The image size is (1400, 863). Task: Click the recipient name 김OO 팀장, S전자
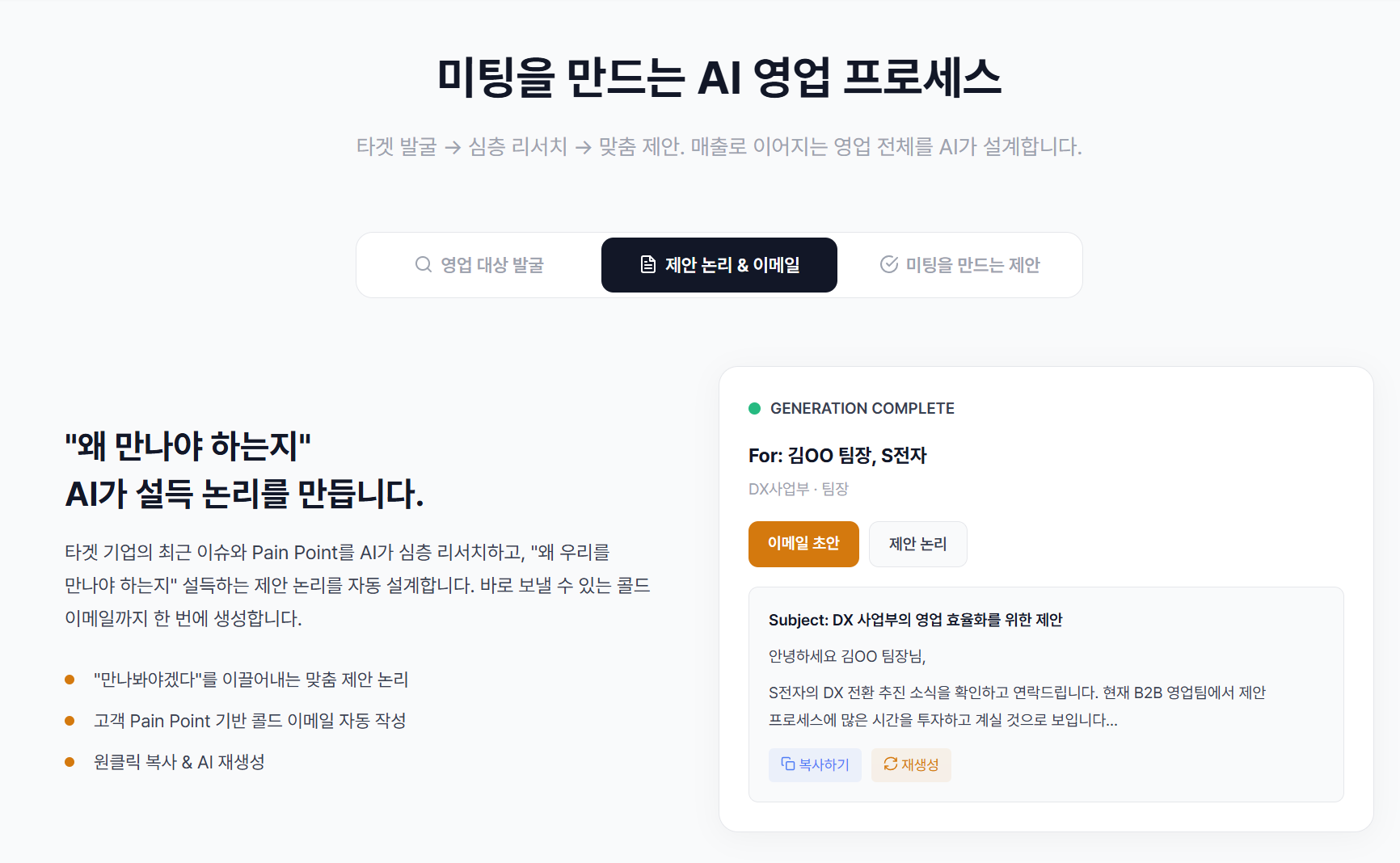[x=837, y=455]
